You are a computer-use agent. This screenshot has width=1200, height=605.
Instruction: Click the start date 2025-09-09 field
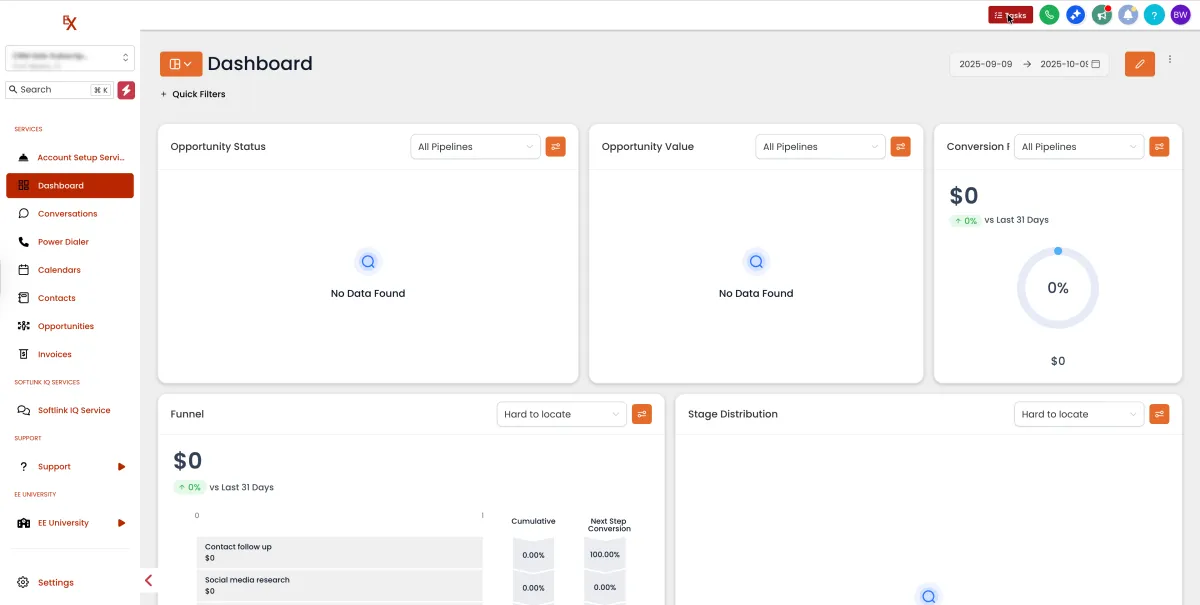986,64
